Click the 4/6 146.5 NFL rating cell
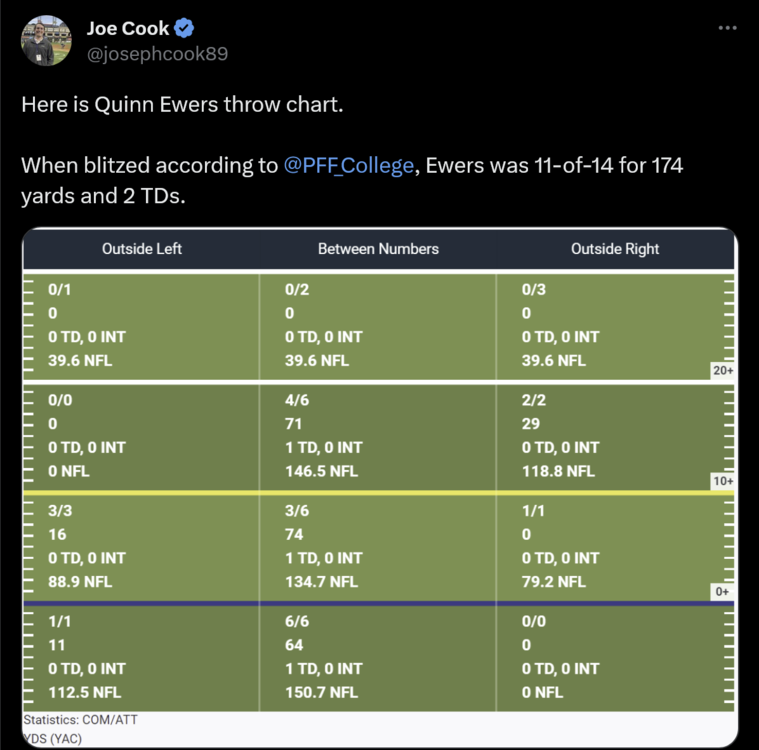This screenshot has width=759, height=750. pos(378,436)
